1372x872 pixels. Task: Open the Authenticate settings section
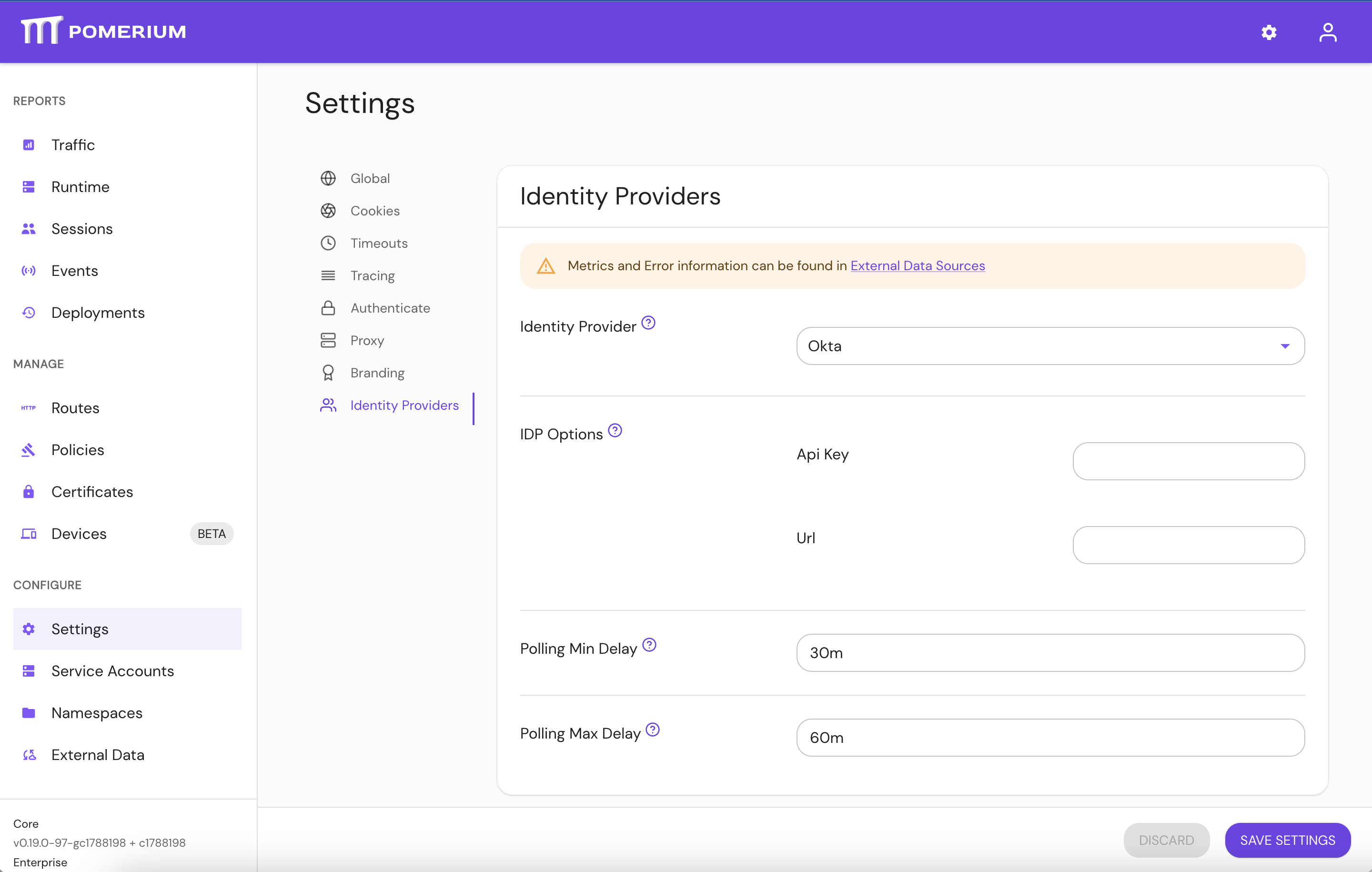pyautogui.click(x=390, y=308)
